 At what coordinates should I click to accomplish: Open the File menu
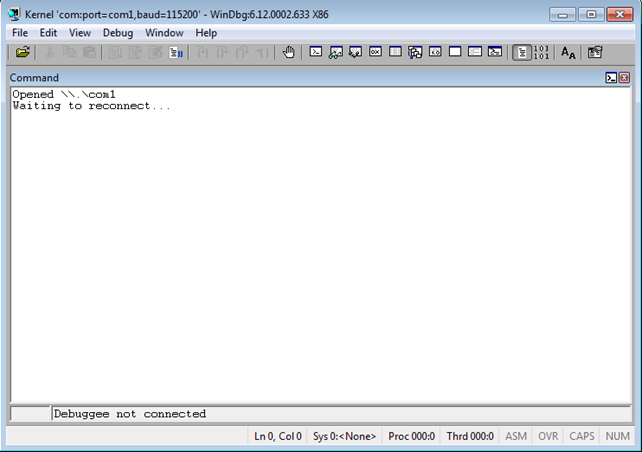20,33
